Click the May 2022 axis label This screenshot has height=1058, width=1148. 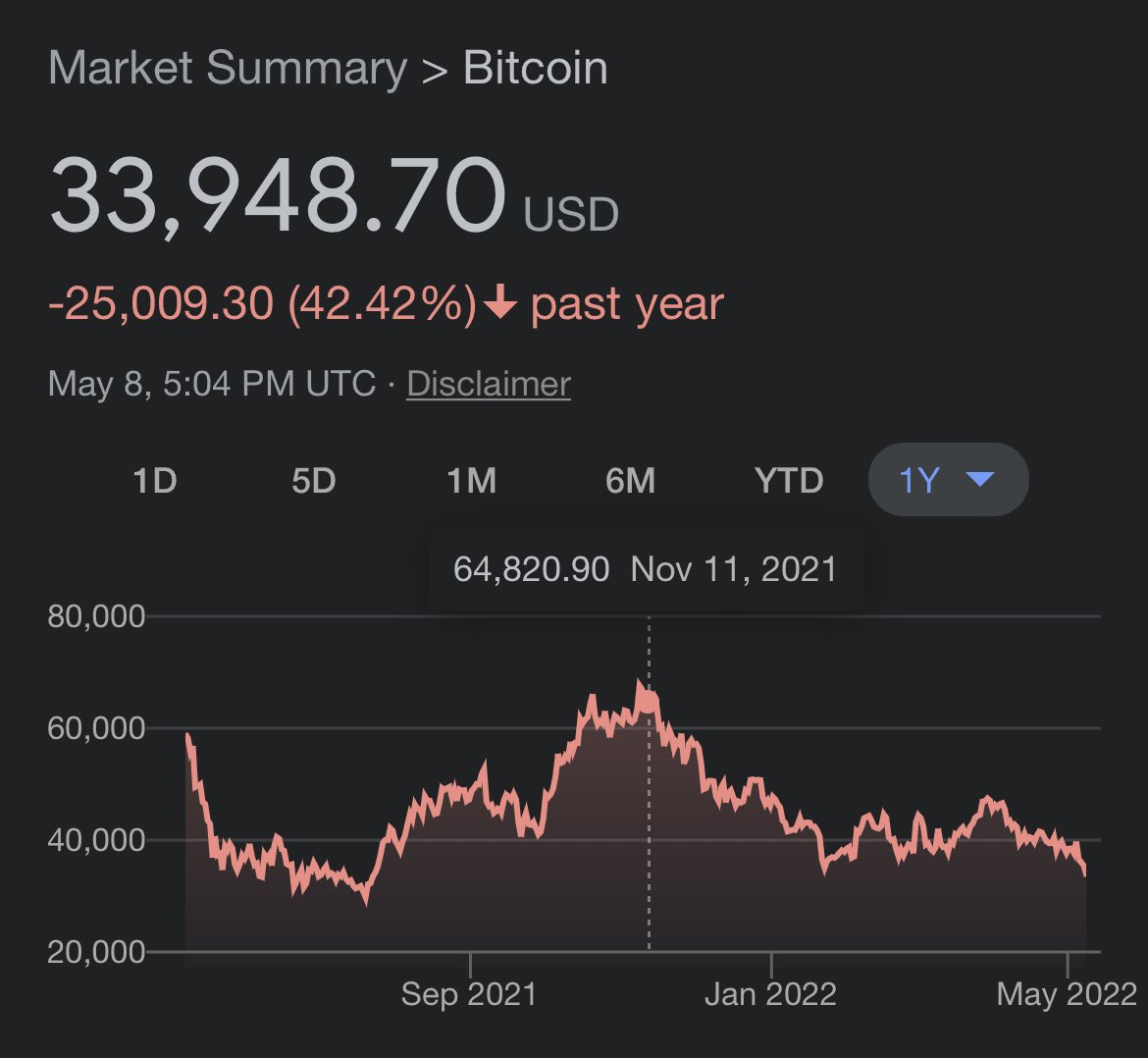(1067, 994)
